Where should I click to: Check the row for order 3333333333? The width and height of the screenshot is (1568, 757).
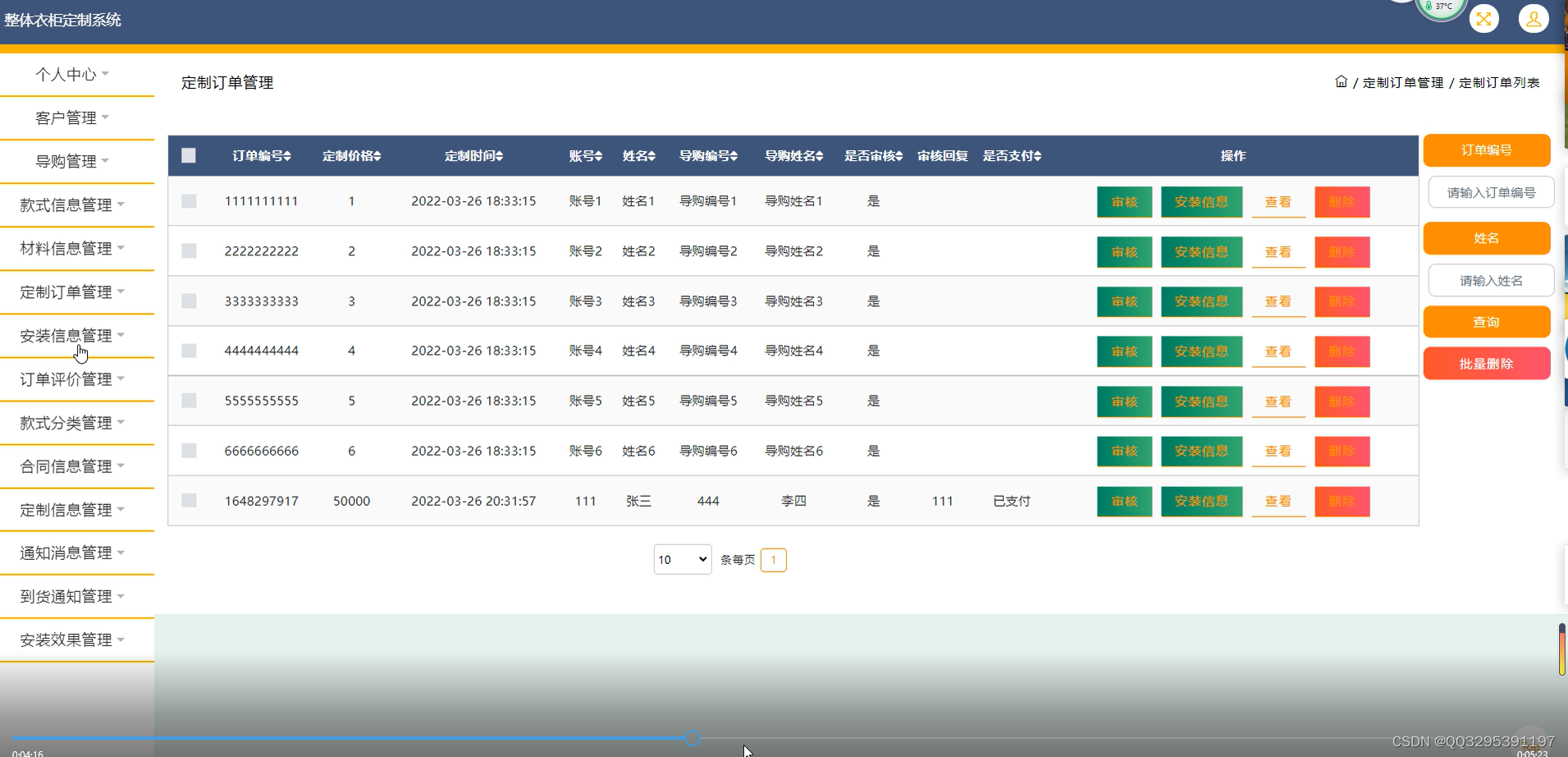click(189, 301)
